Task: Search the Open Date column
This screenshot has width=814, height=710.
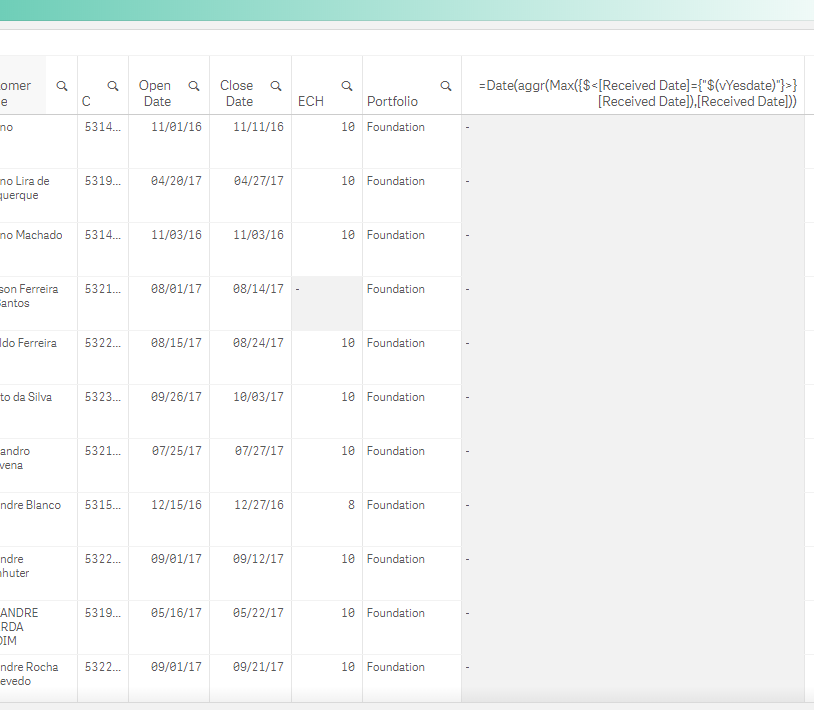Action: pos(194,86)
